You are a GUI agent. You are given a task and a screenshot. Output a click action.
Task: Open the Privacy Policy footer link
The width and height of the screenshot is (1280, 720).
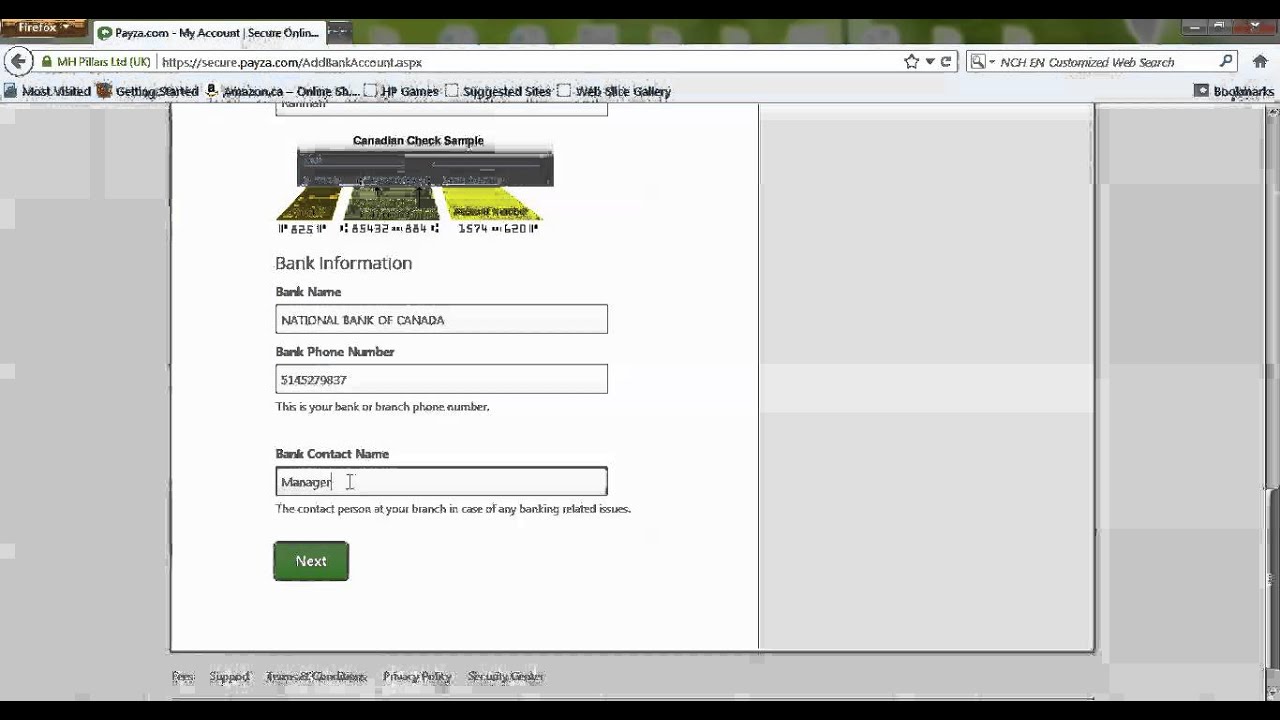417,677
